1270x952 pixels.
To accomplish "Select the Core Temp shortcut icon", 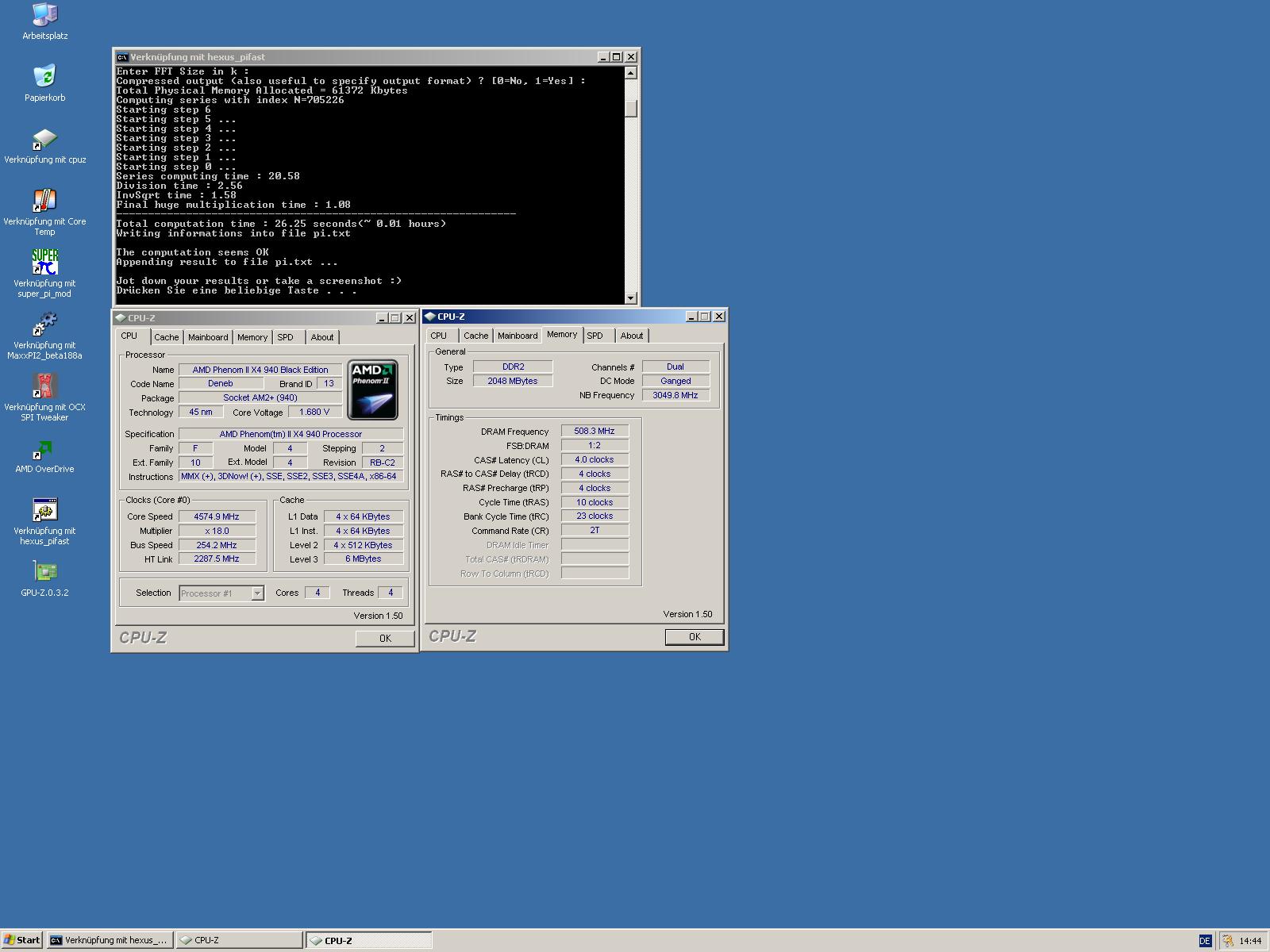I will click(44, 200).
